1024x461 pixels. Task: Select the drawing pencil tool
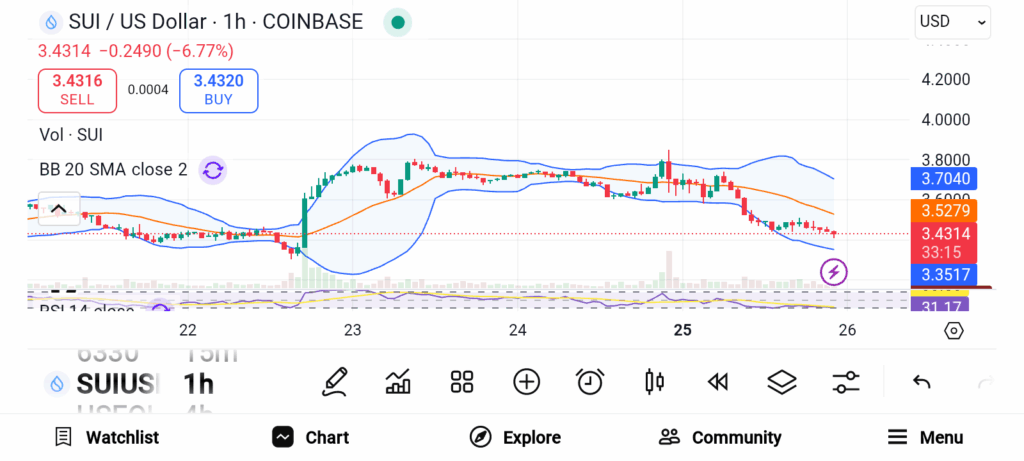[x=336, y=381]
